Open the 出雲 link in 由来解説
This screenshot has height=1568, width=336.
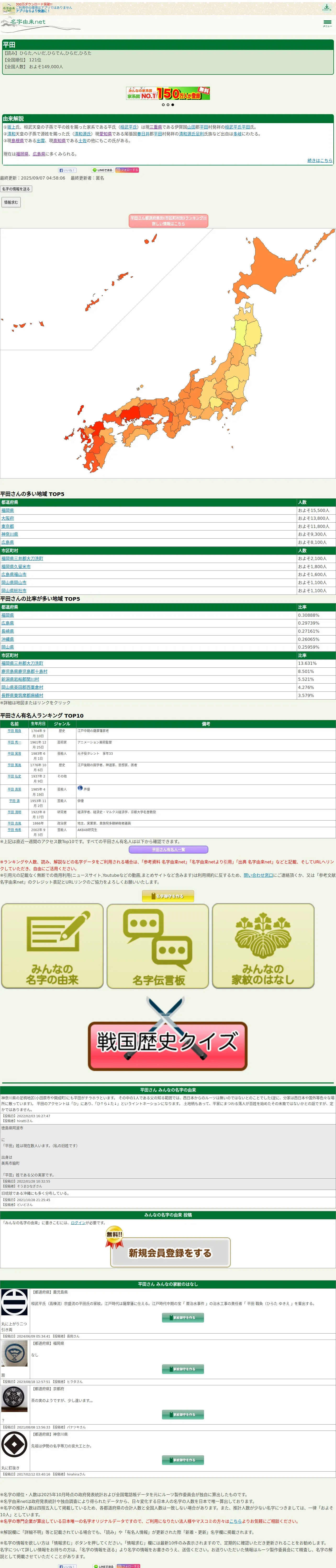coord(41,141)
